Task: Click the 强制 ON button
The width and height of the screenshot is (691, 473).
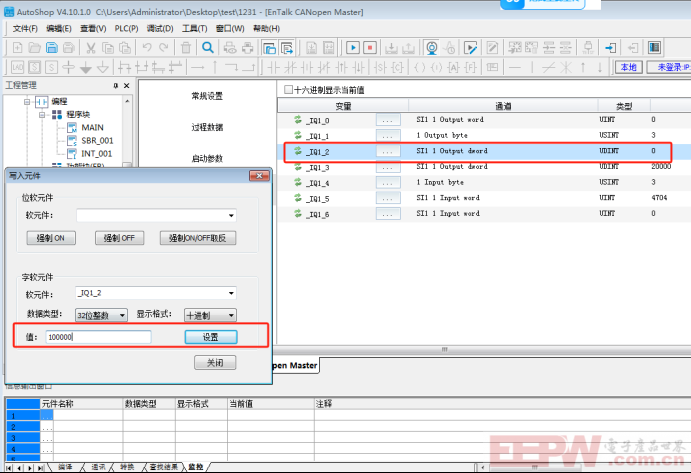Action: (x=51, y=238)
